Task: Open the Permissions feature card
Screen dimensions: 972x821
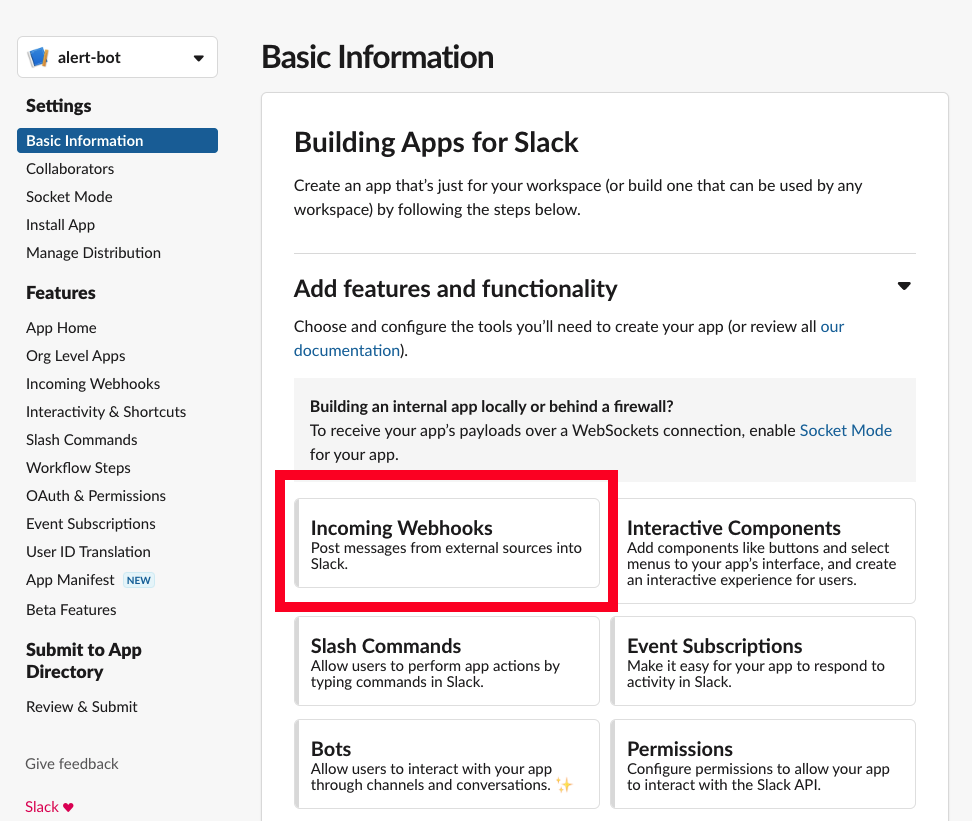Action: (763, 764)
